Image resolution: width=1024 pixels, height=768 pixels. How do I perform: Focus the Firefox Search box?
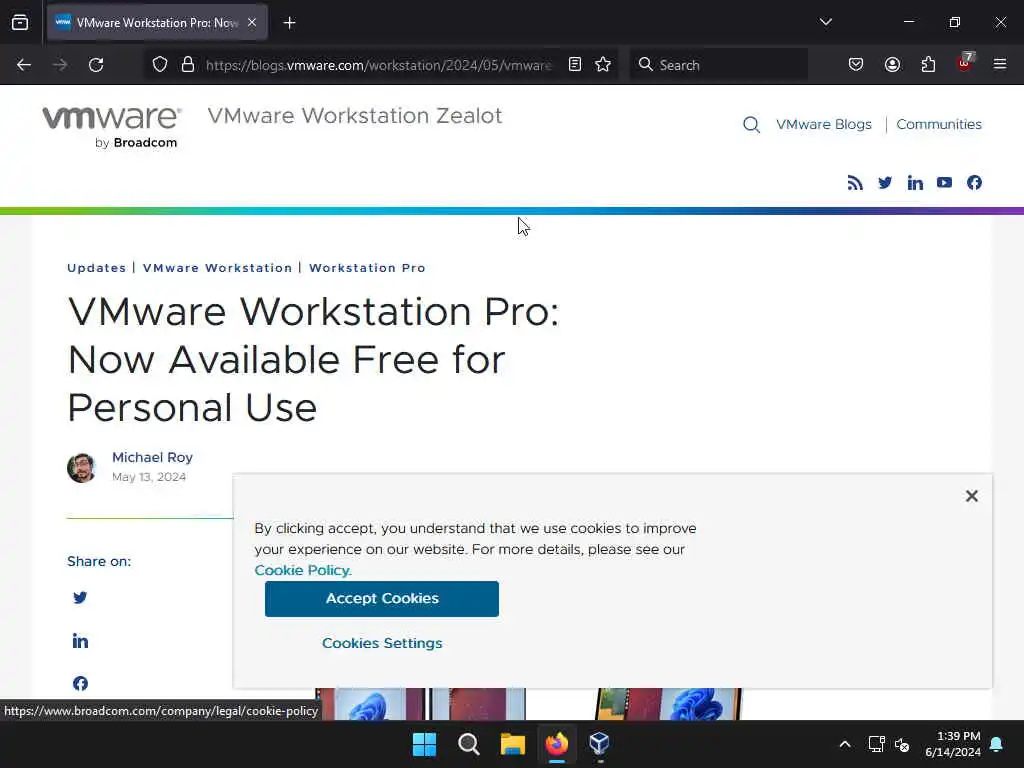click(x=718, y=65)
